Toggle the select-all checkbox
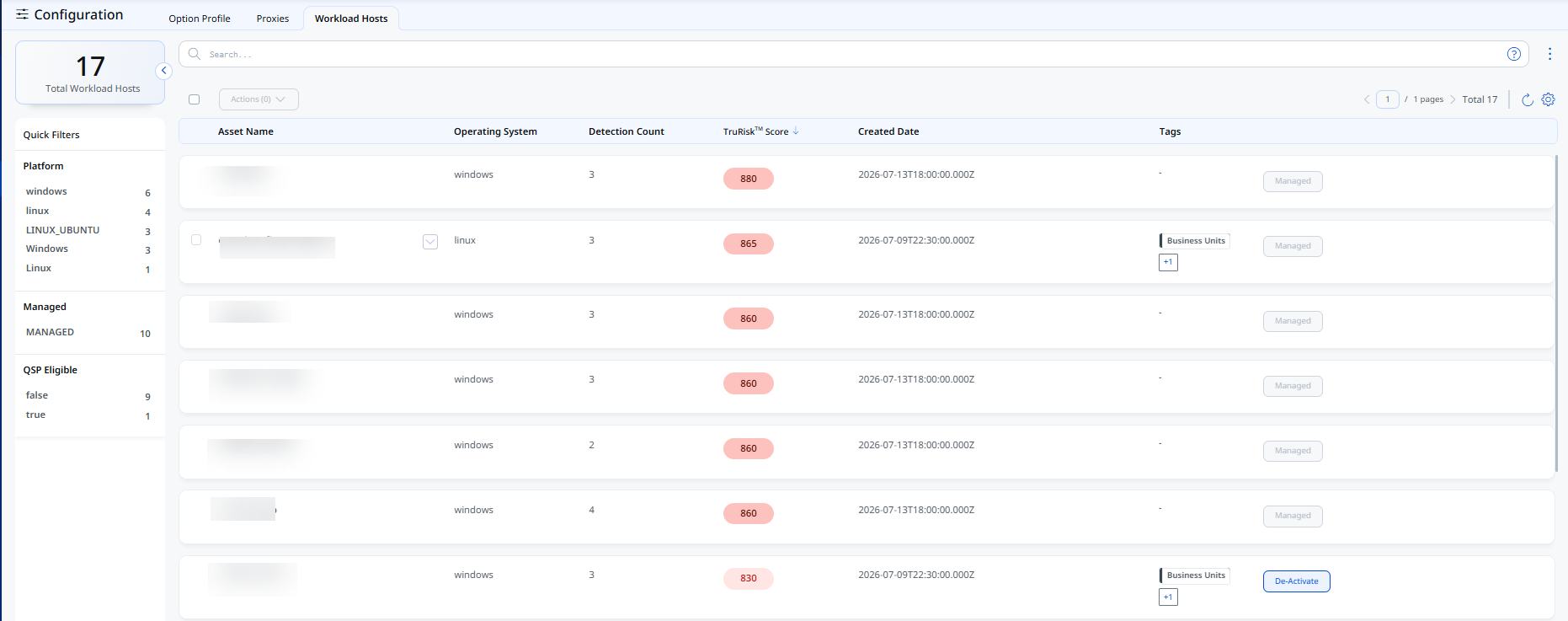Viewport: 1568px width, 621px height. 195,99
